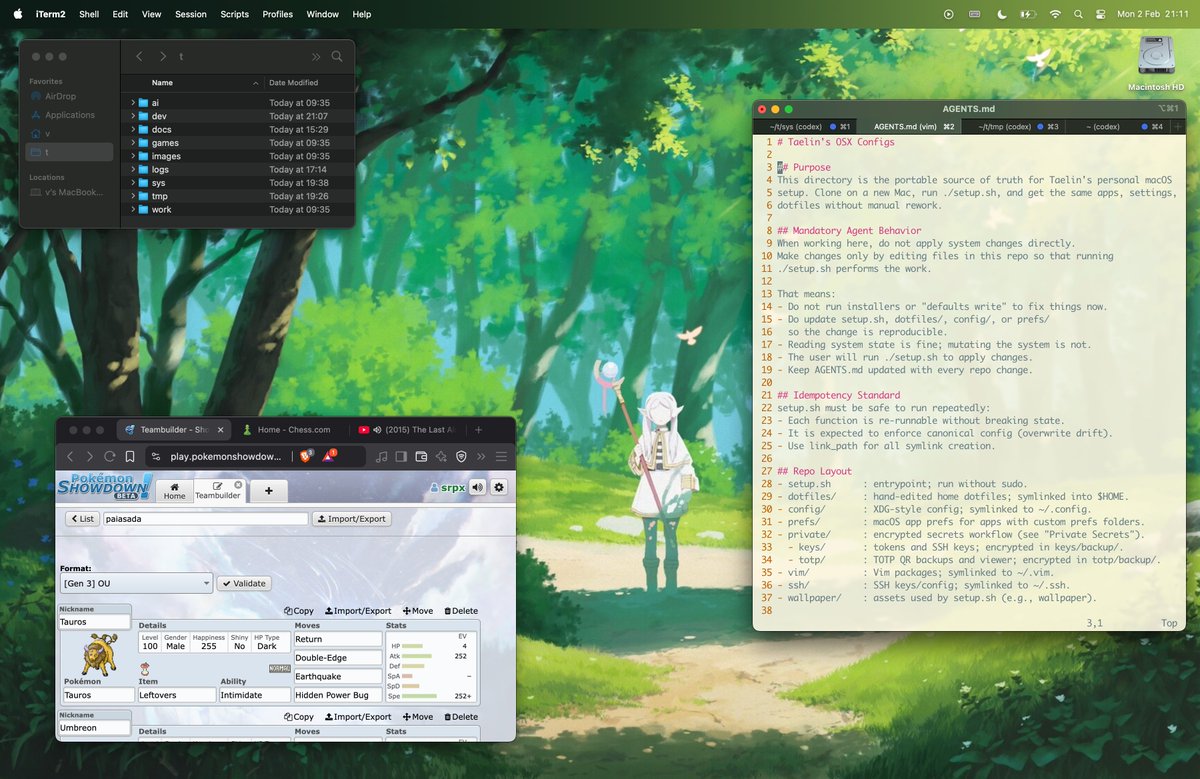The height and width of the screenshot is (779, 1200).
Task: Open Brave hamburger main menu
Action: point(501,456)
